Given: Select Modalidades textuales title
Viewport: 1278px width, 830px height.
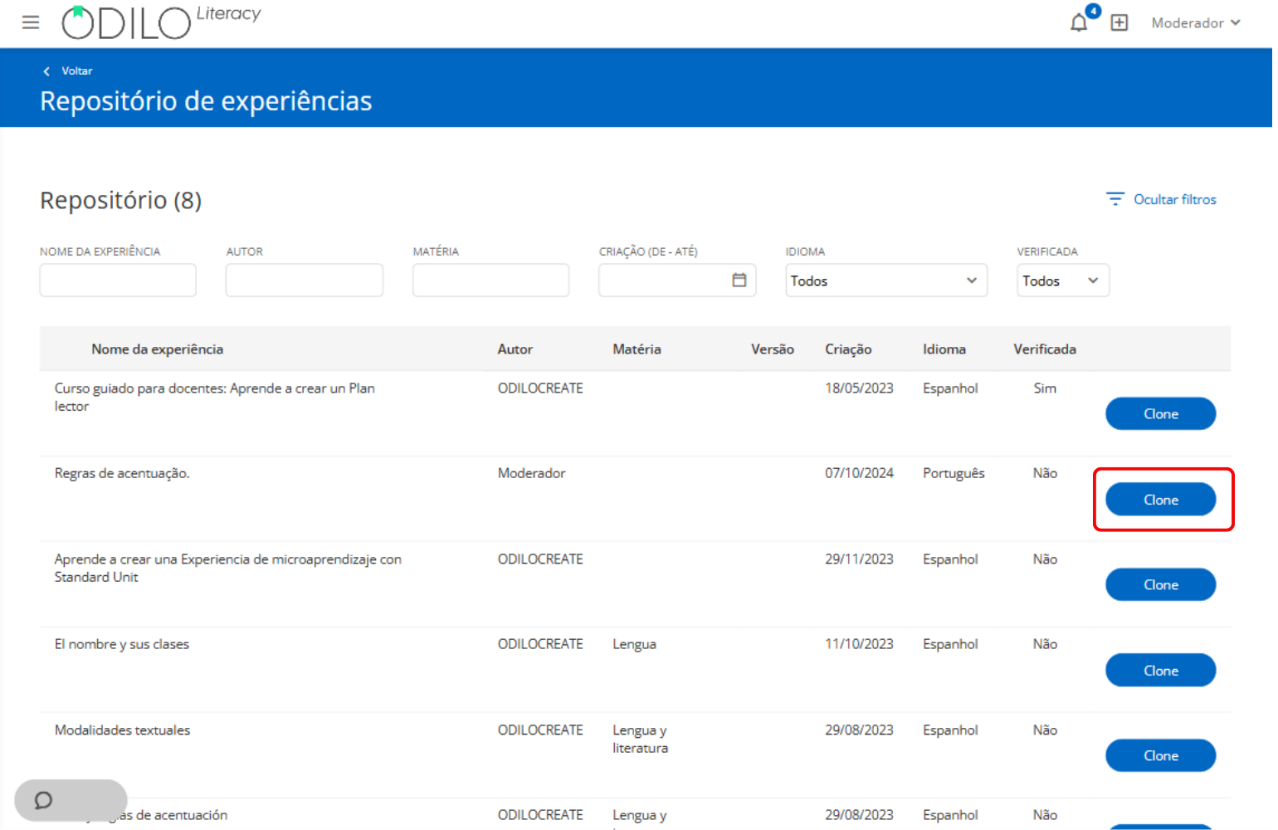Looking at the screenshot, I should coord(122,730).
